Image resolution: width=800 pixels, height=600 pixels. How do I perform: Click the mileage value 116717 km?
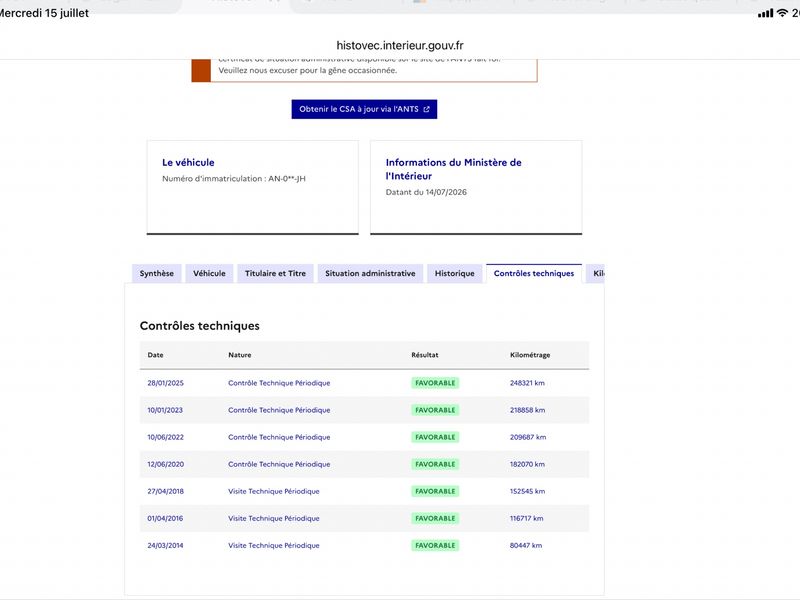tap(527, 518)
